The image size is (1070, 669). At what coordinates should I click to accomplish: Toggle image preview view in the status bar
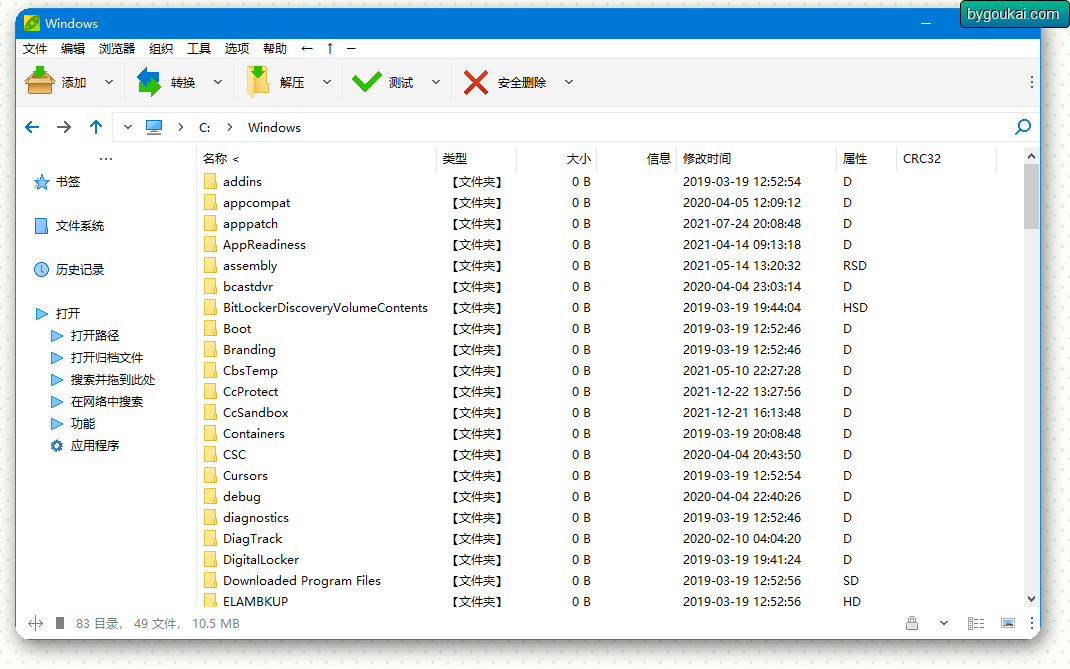[x=1008, y=623]
